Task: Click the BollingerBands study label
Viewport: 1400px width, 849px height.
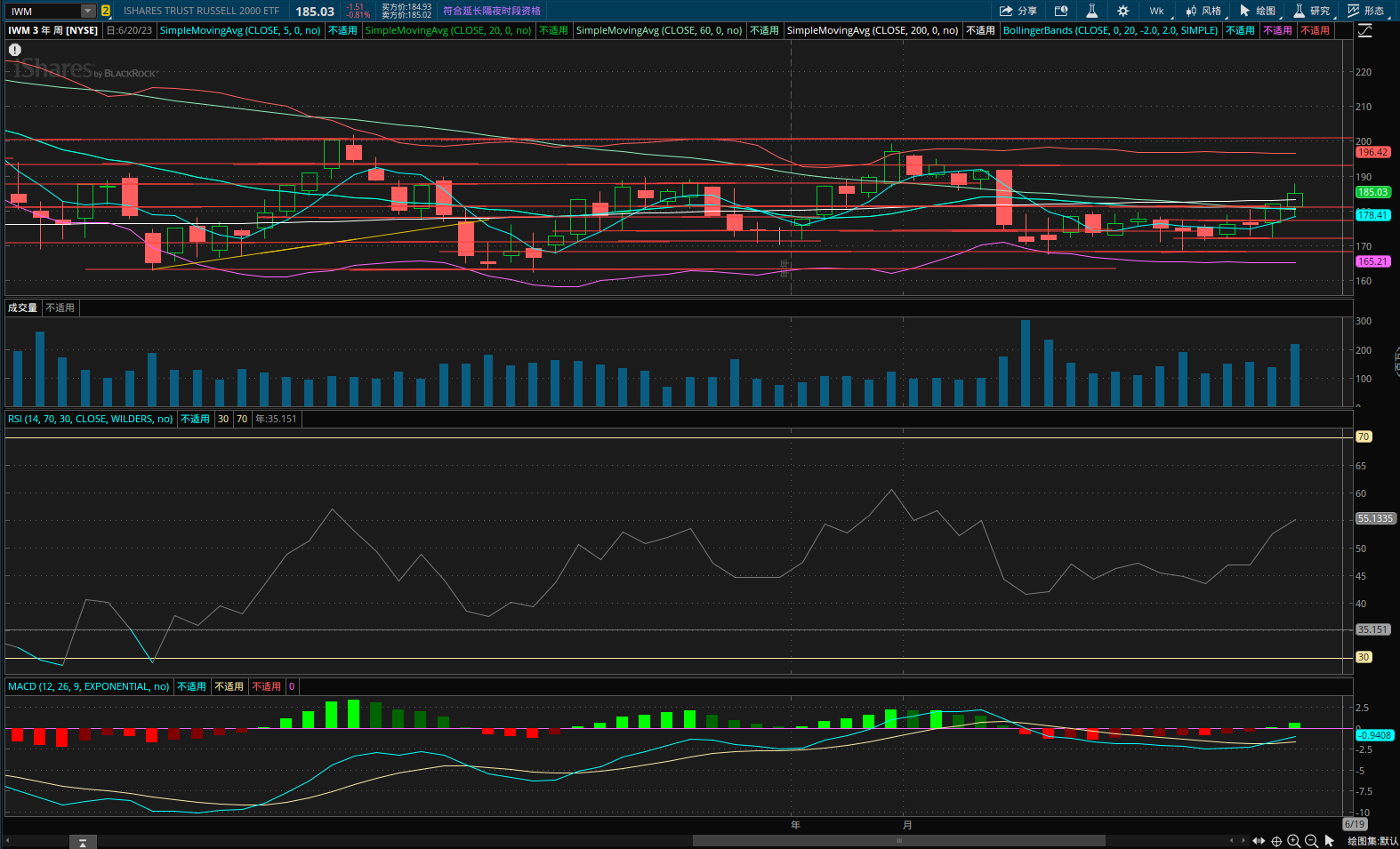Action: pyautogui.click(x=1110, y=30)
